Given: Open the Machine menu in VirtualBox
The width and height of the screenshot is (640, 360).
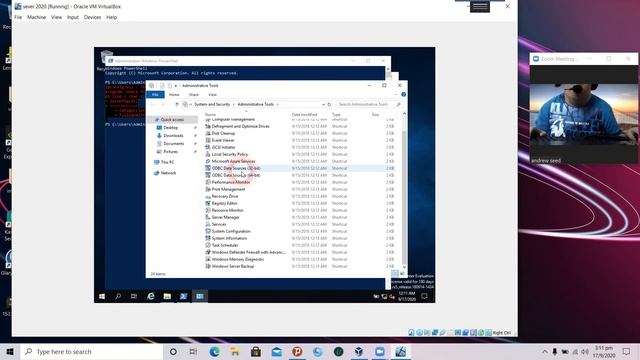Looking at the screenshot, I should coord(36,17).
